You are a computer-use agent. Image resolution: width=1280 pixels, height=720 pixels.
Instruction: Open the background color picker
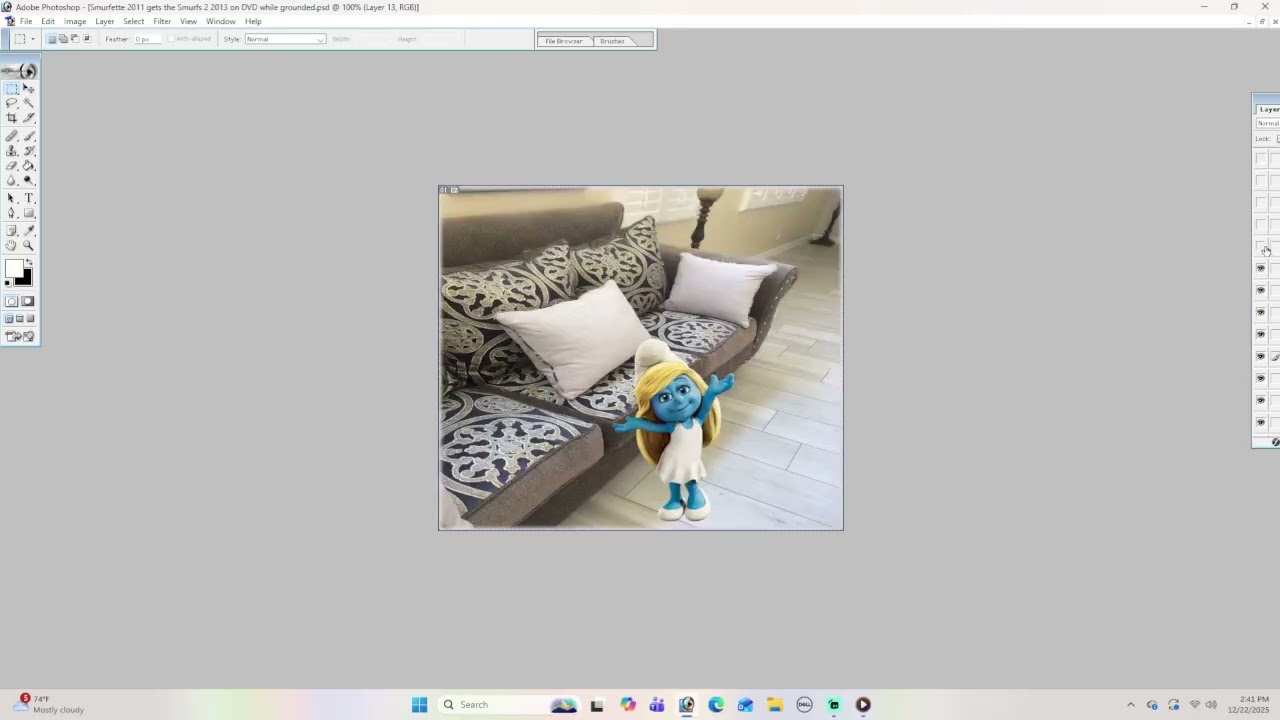(25, 279)
